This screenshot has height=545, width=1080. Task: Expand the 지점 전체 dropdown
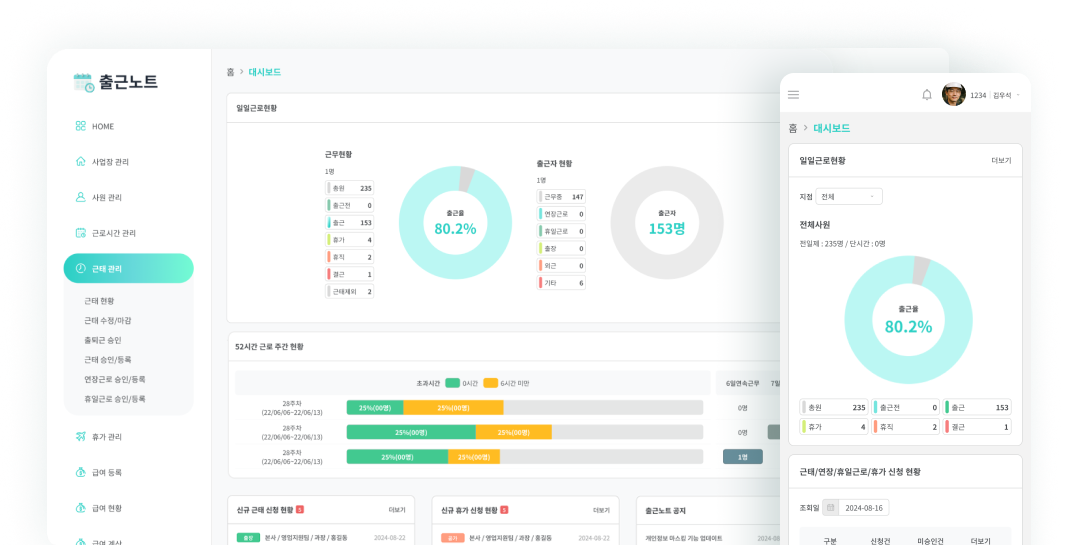click(849, 196)
